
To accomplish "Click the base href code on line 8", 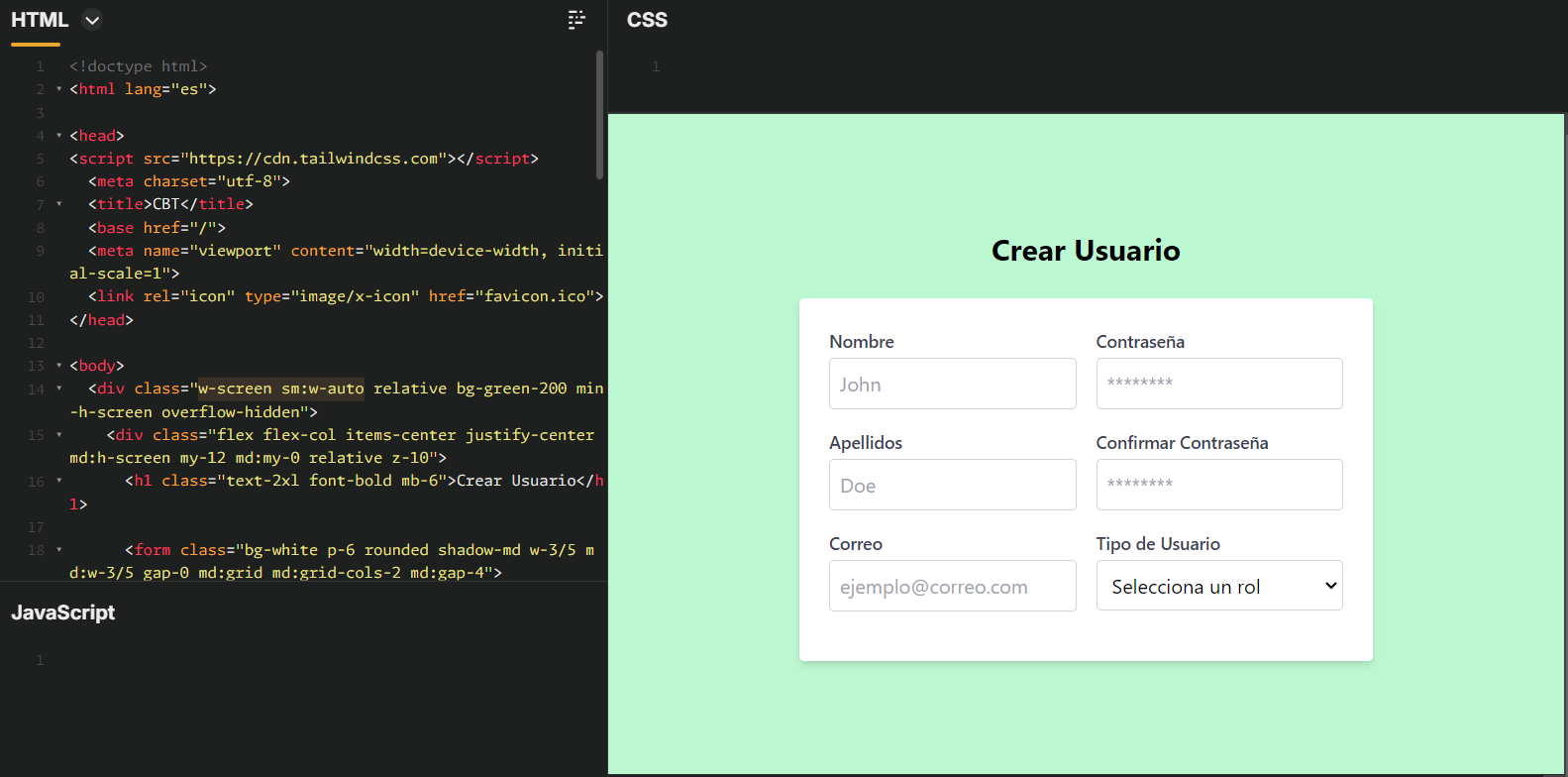I will click(x=157, y=228).
